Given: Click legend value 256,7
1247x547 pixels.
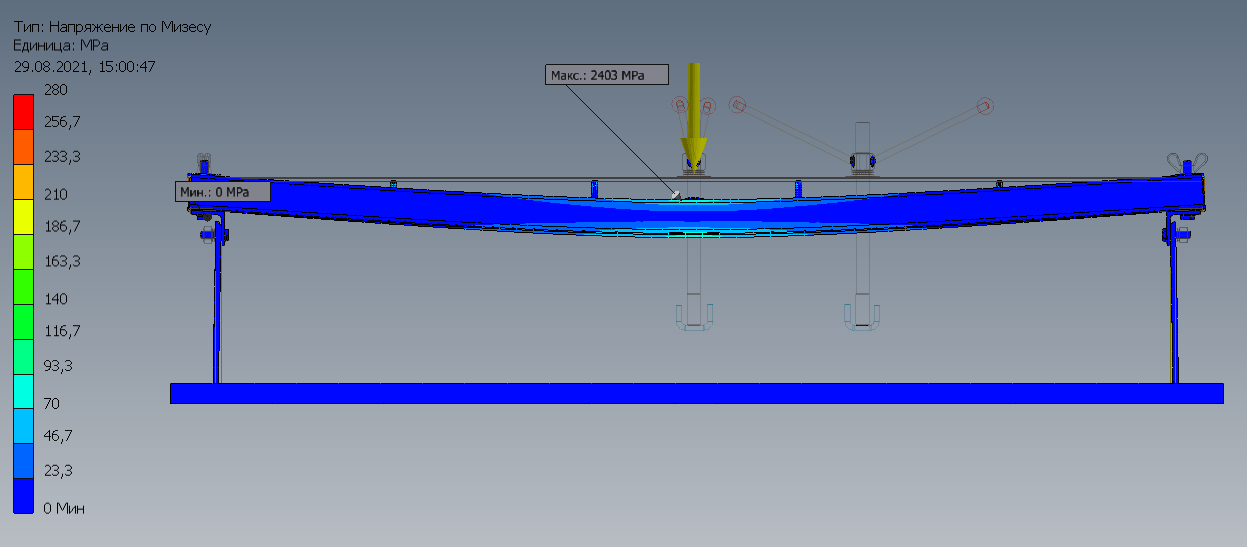Looking at the screenshot, I should pos(62,122).
